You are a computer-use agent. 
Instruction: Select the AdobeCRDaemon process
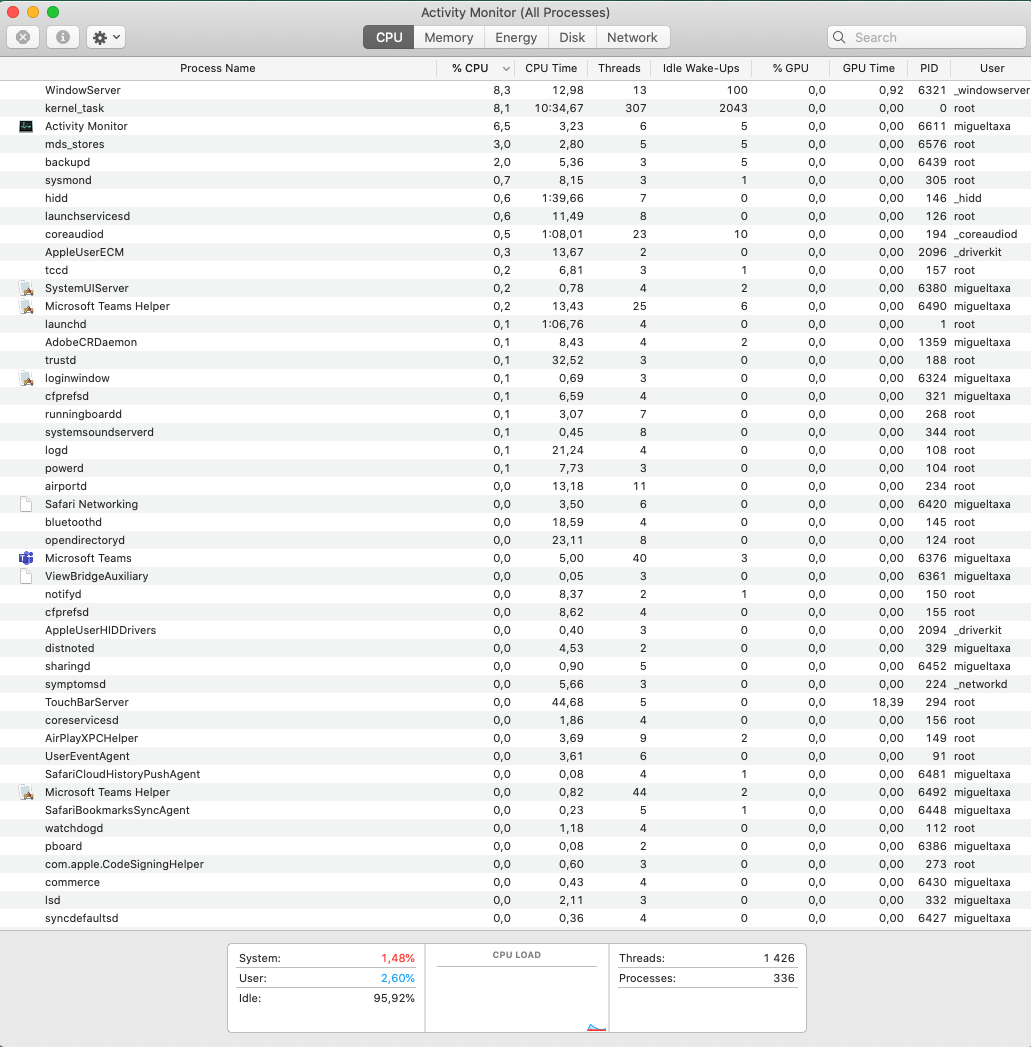click(516, 343)
